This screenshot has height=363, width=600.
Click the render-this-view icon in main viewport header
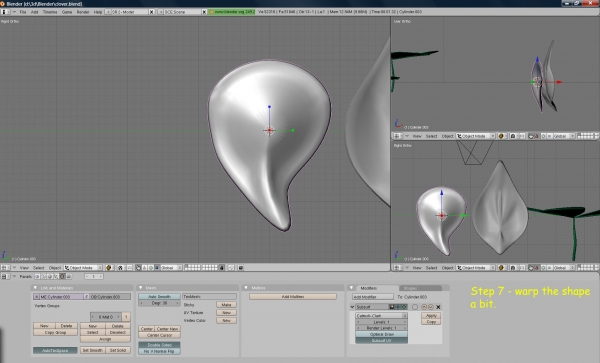coord(241,268)
